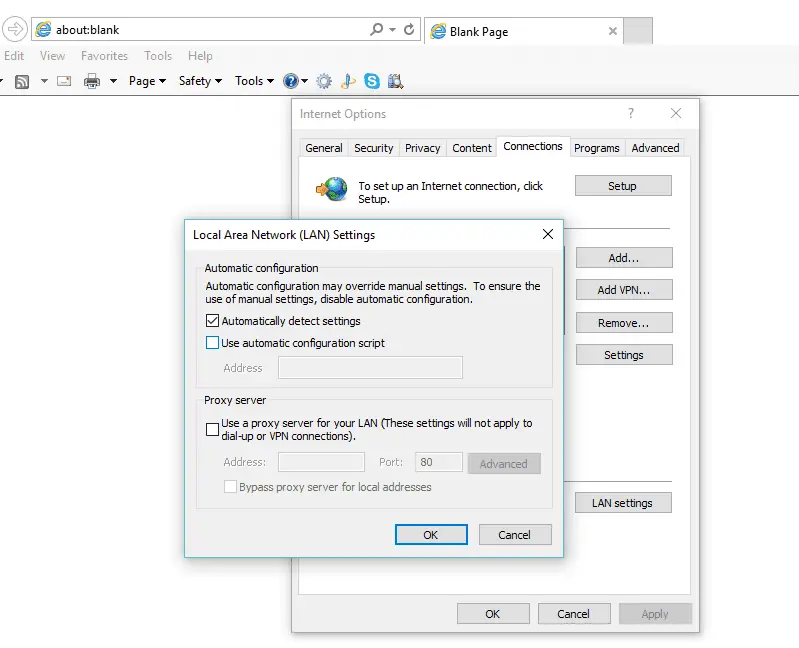799x648 pixels.
Task: Click the printer icon in command bar
Action: [92, 81]
